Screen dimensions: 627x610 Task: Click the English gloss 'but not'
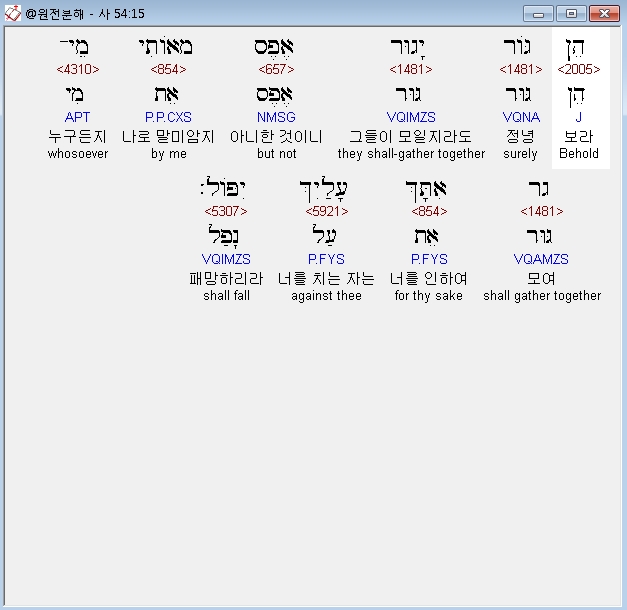coord(276,154)
